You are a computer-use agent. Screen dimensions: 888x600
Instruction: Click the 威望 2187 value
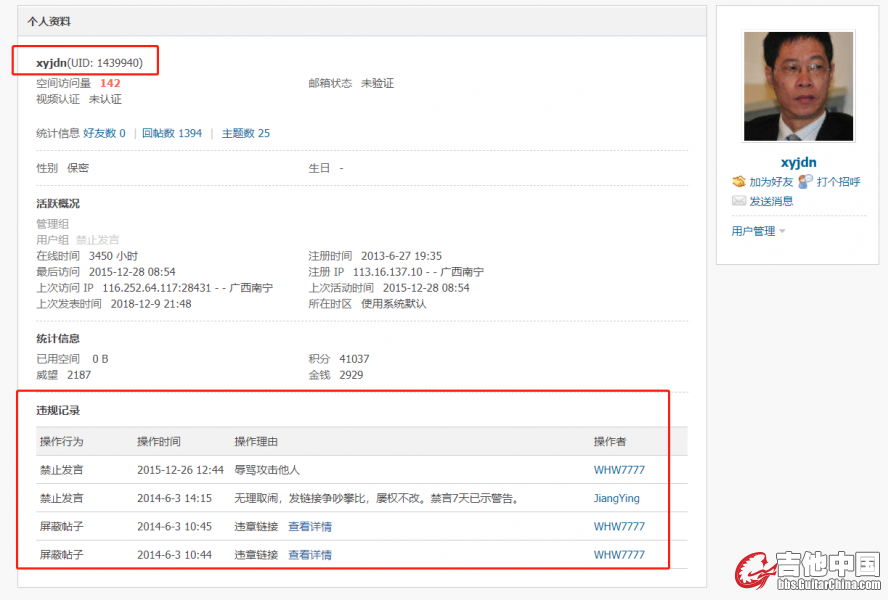point(79,375)
